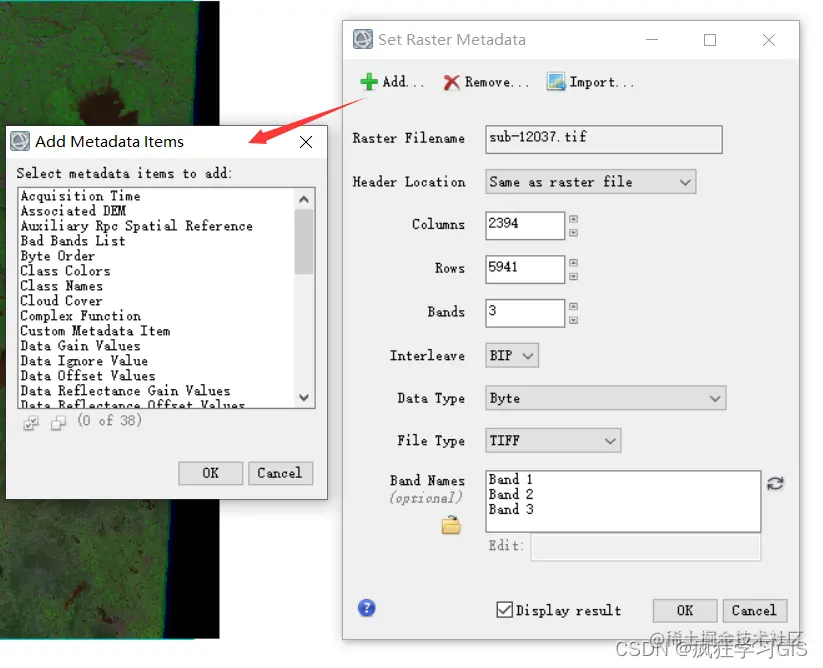Toggle the Display result checkbox
Screen dimensions: 823x668
504,610
